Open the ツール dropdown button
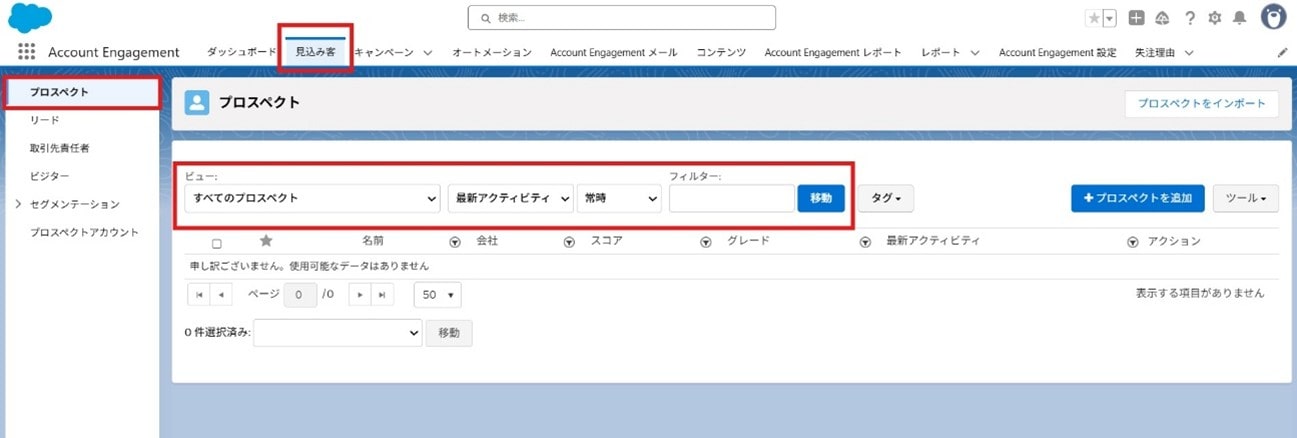The height and width of the screenshot is (438, 1297). [x=1246, y=198]
